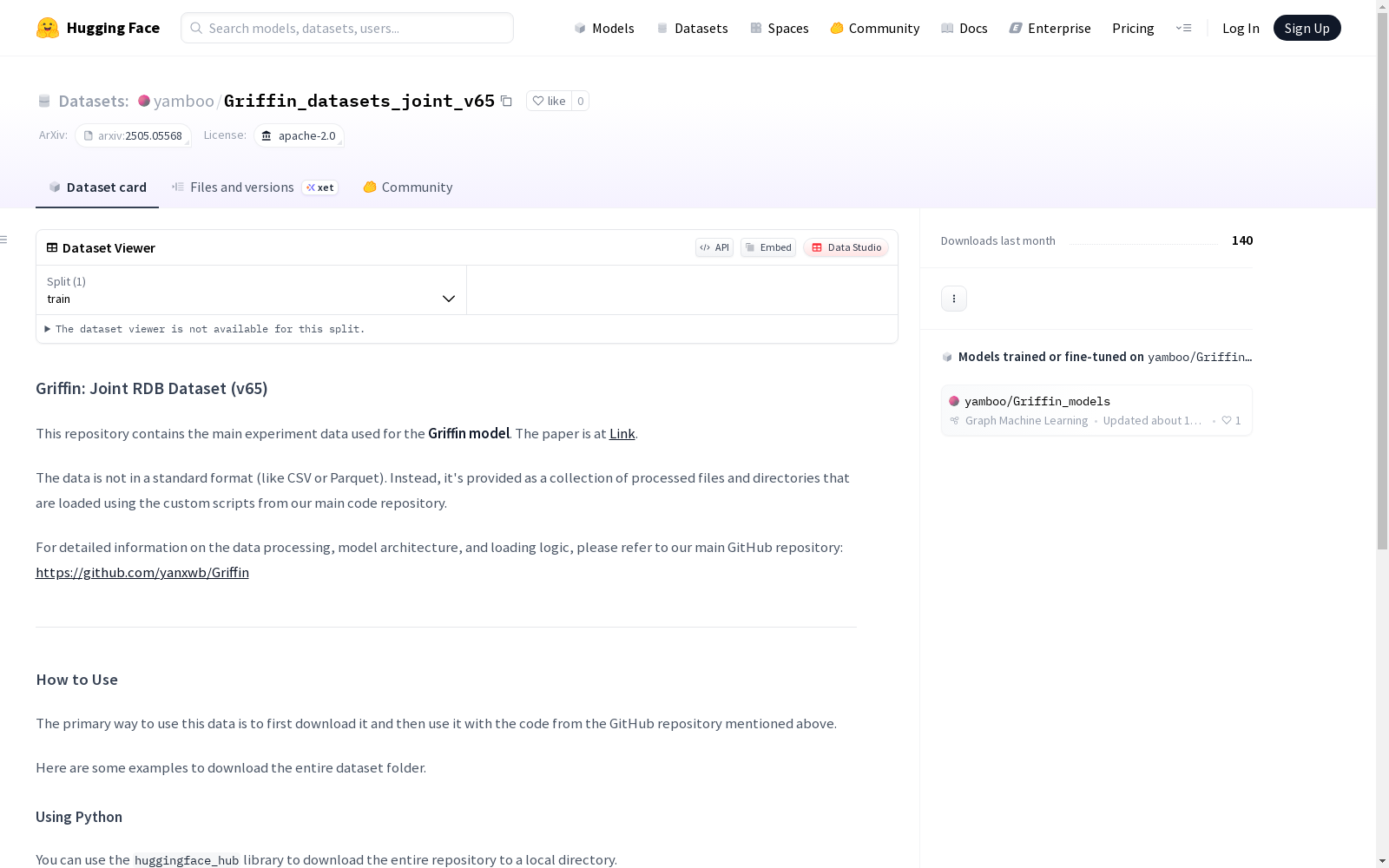The height and width of the screenshot is (868, 1389).
Task: Open the Docs nav item
Action: point(964,28)
